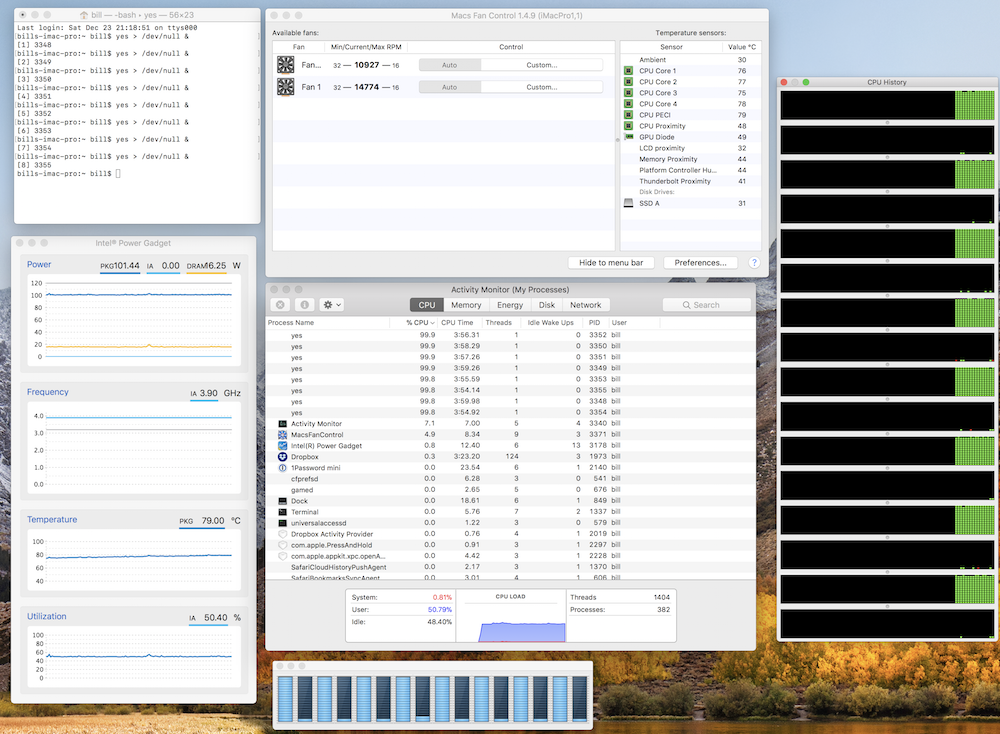The width and height of the screenshot is (1000, 734).
Task: Click the Inspect process info icon
Action: (x=305, y=305)
